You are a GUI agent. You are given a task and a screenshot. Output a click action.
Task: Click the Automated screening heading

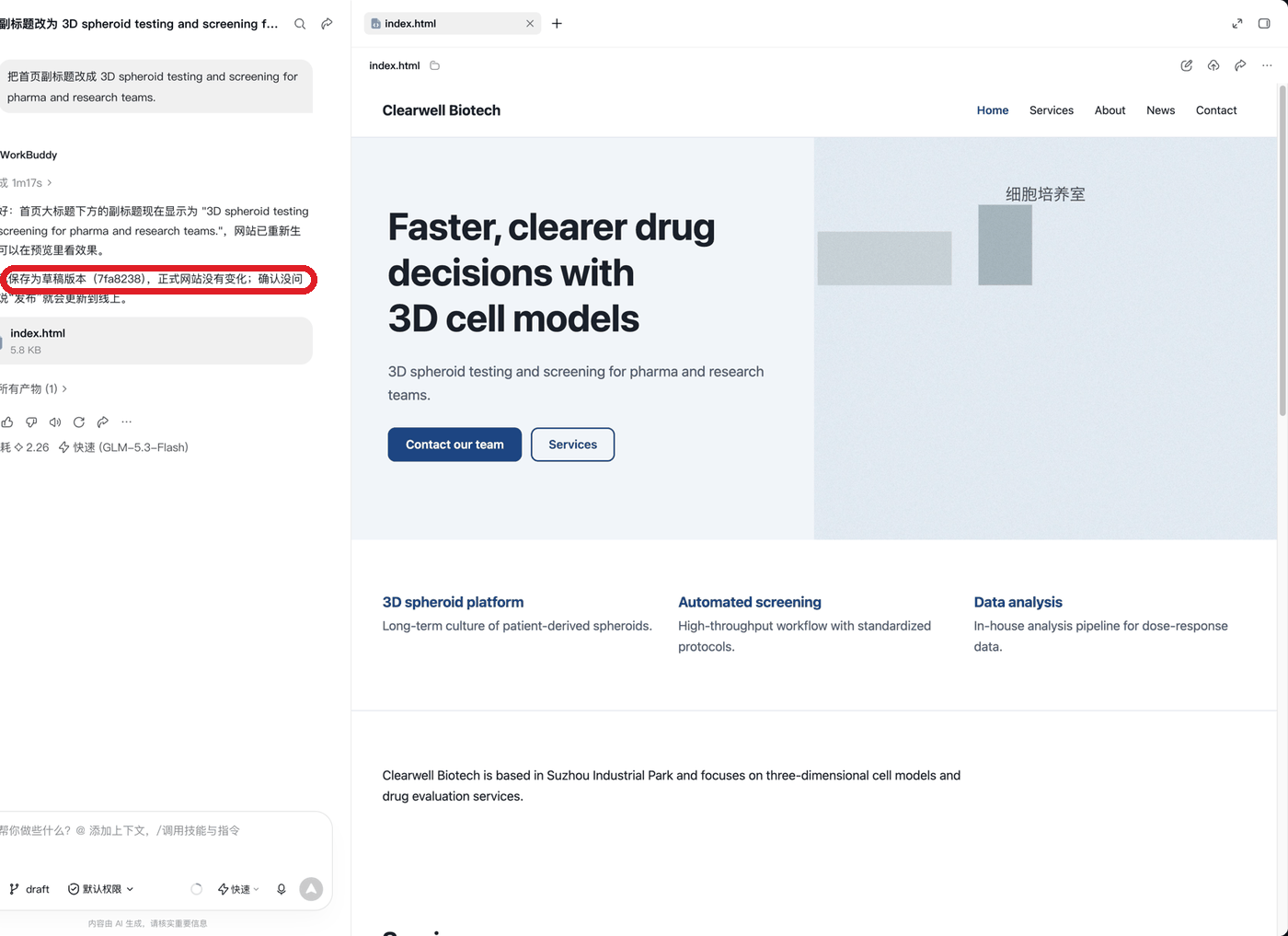(750, 602)
